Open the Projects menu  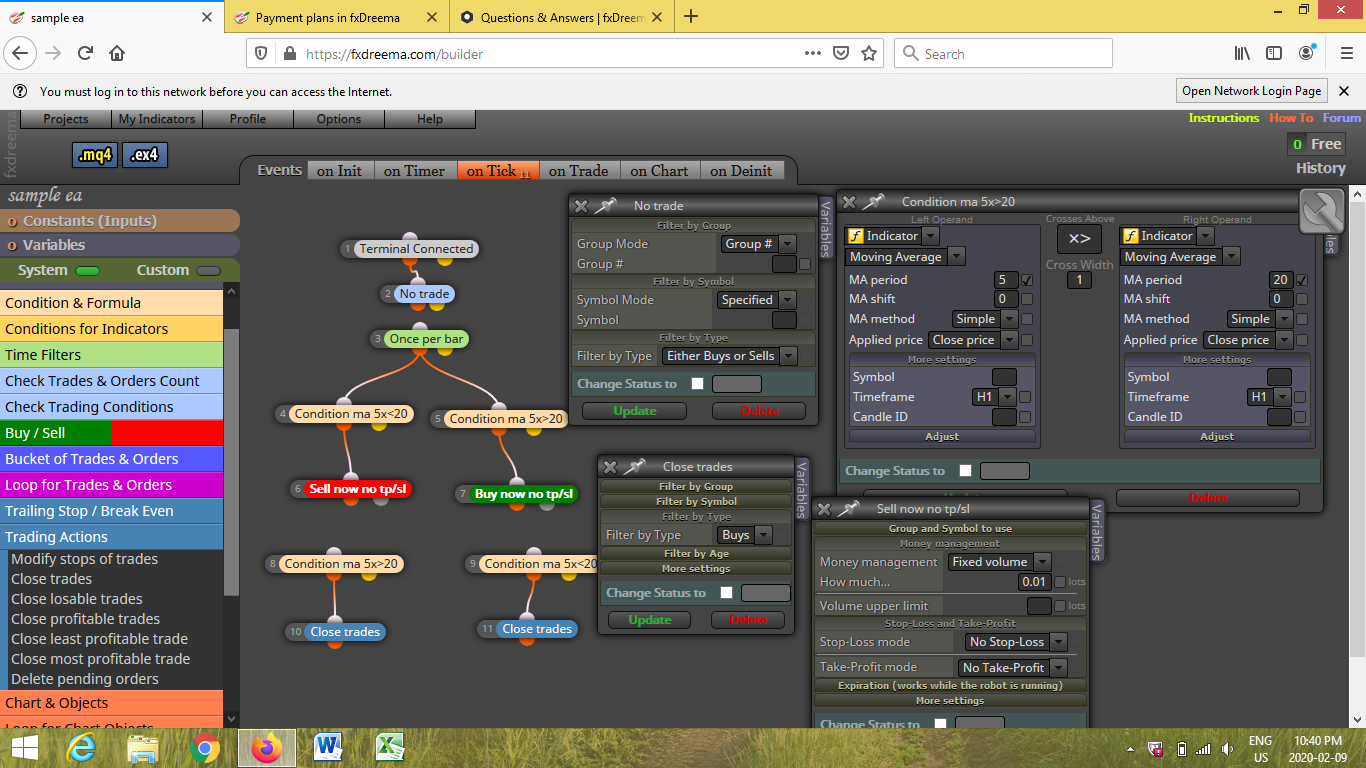66,119
